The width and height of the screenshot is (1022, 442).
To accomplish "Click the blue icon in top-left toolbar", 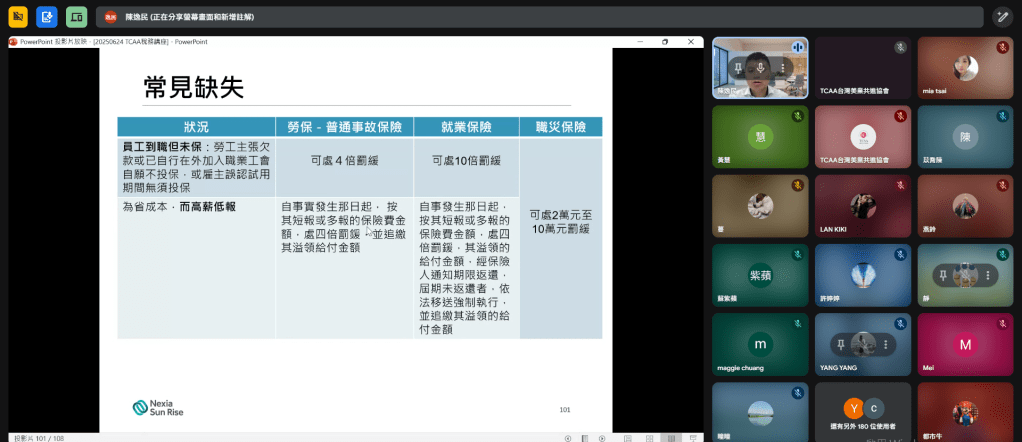I will tap(46, 17).
